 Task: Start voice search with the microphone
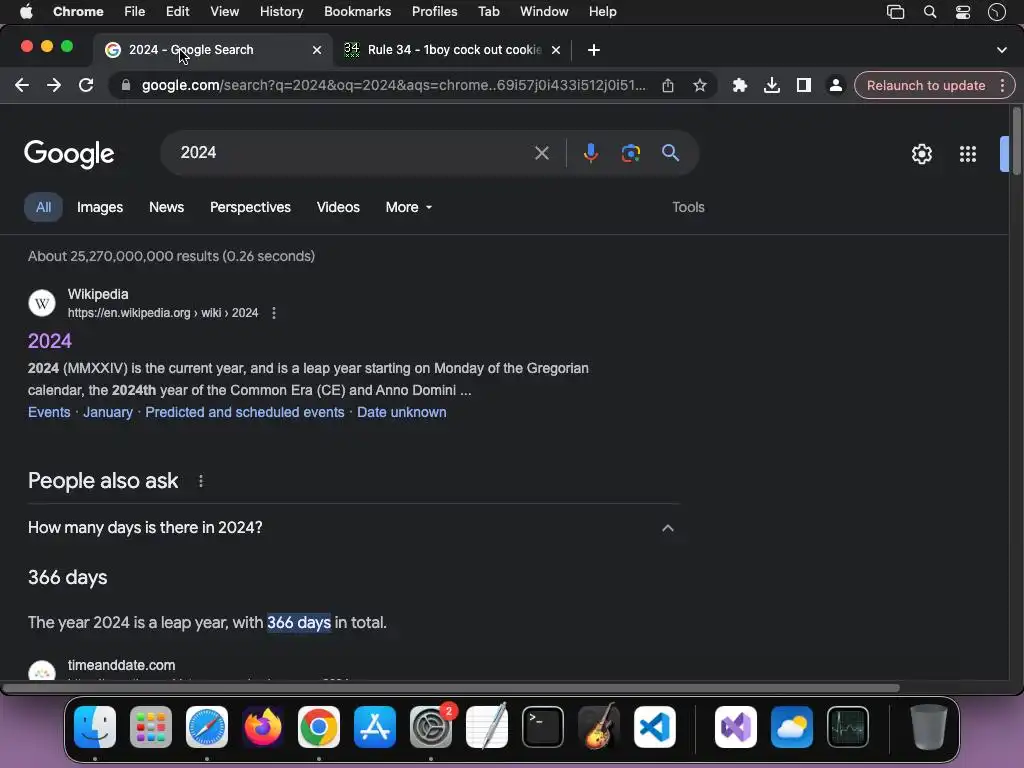590,153
